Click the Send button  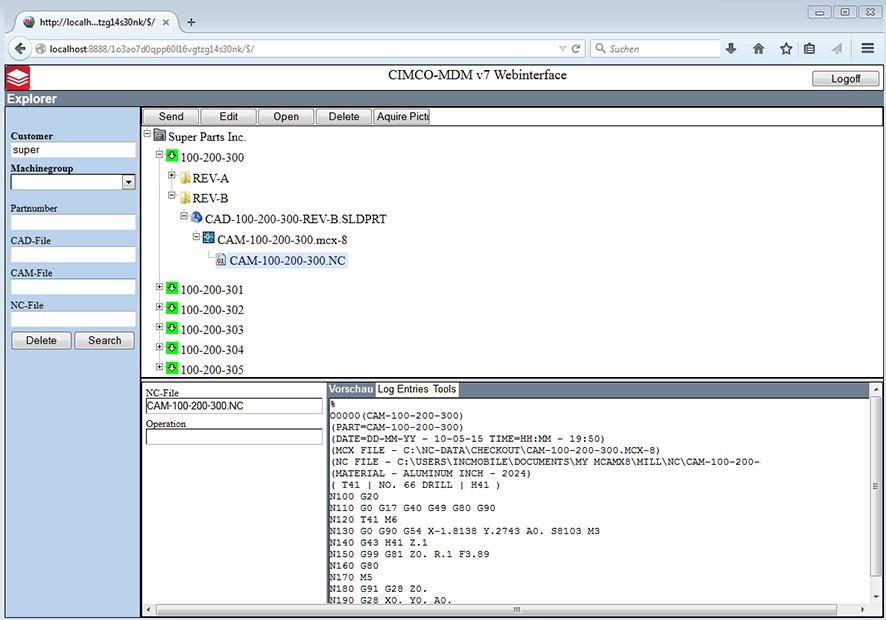(171, 116)
